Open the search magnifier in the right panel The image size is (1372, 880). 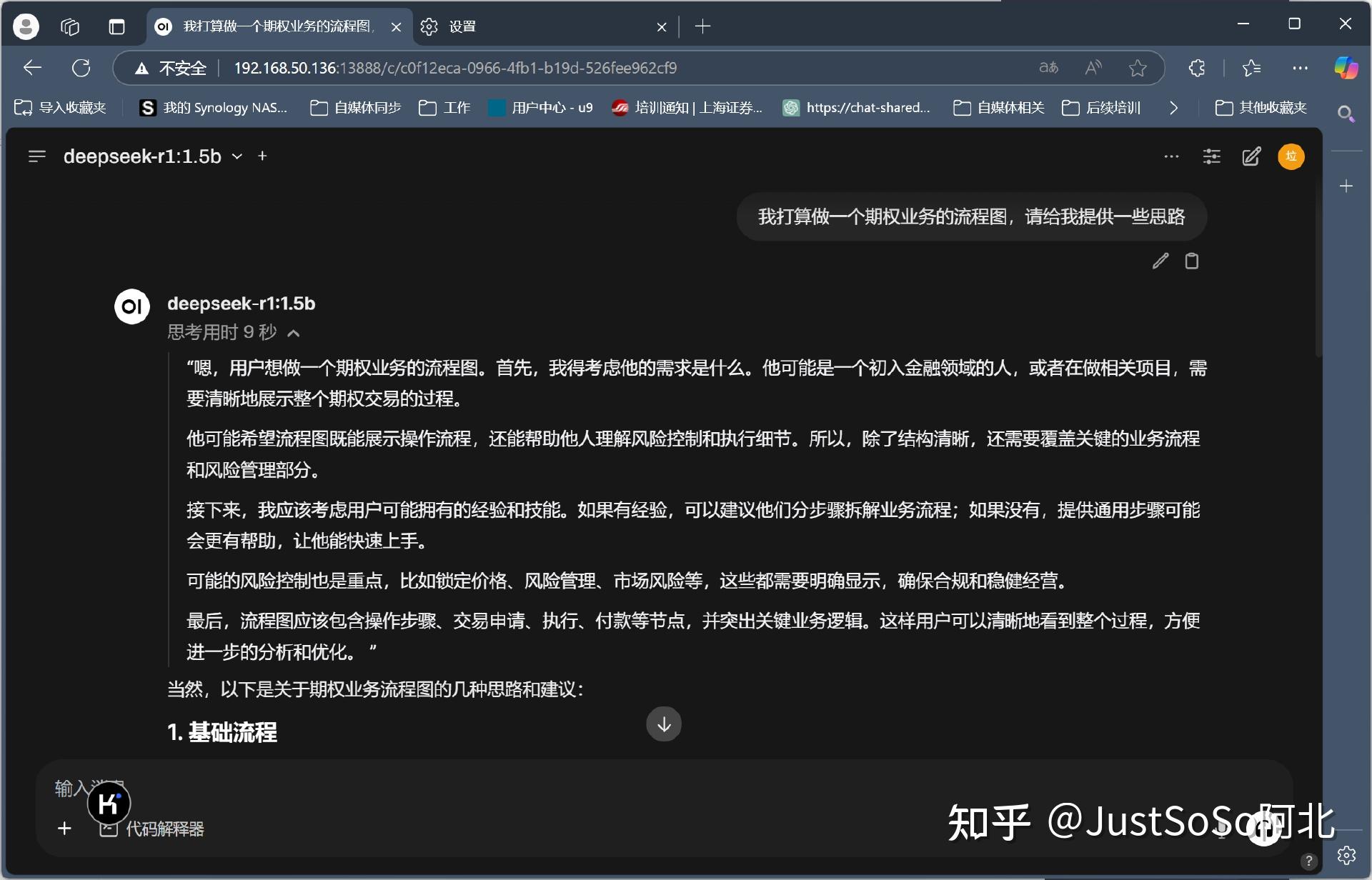pos(1346,114)
